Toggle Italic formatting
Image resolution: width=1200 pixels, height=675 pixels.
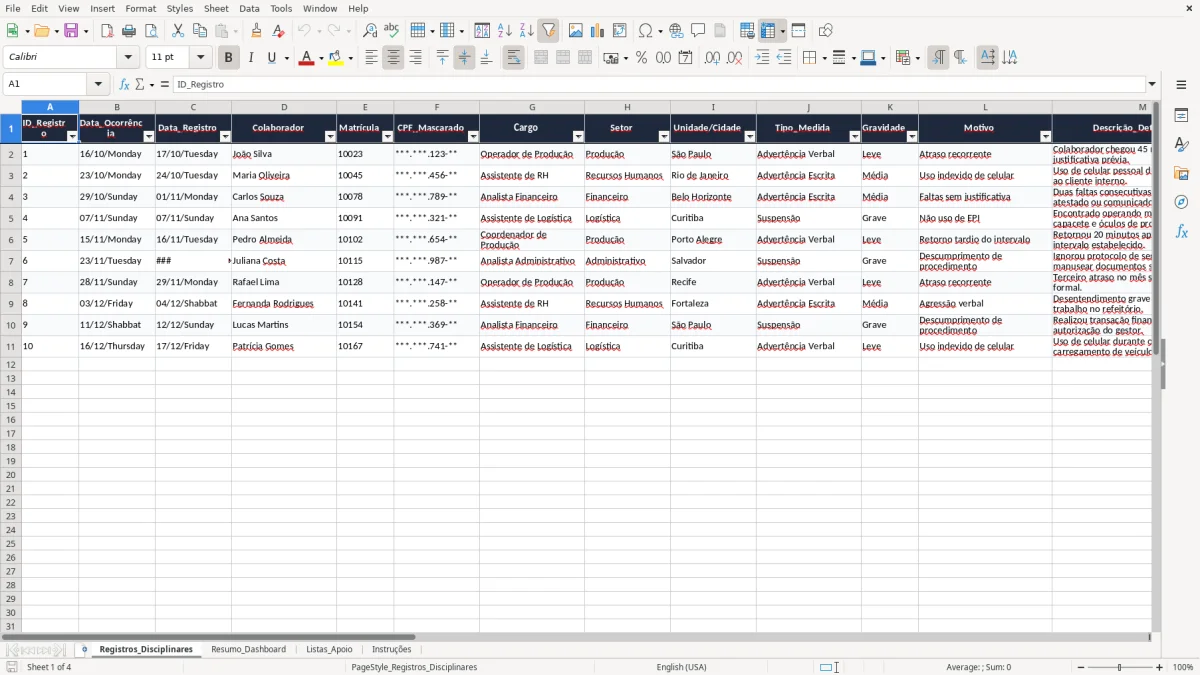click(250, 58)
